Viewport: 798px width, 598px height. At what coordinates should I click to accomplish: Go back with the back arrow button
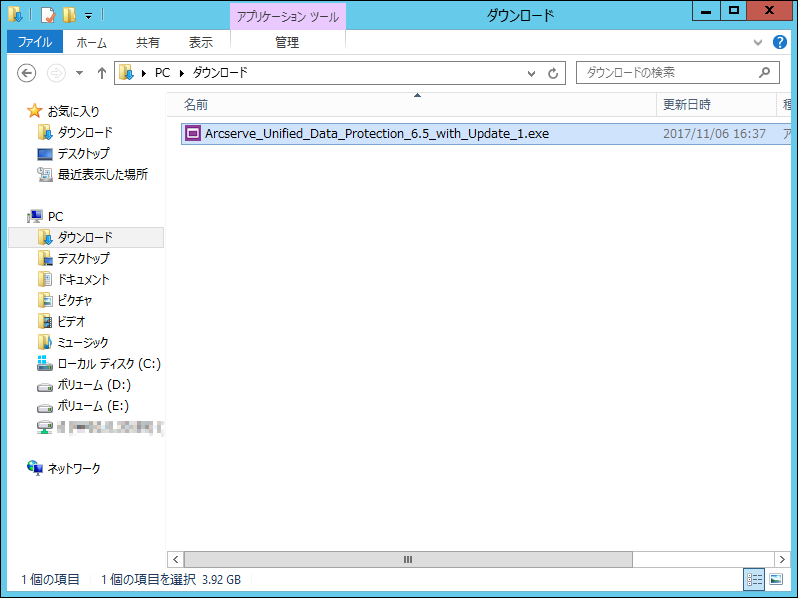(x=26, y=73)
